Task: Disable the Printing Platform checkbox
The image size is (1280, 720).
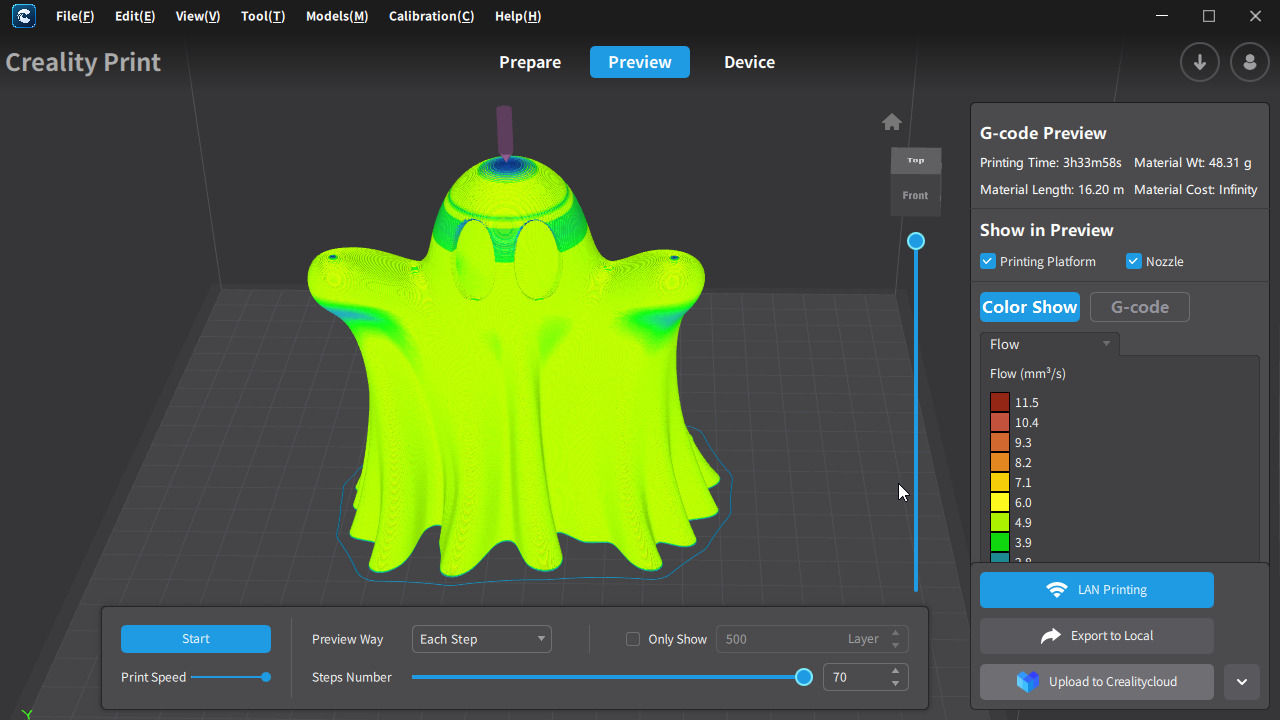Action: [988, 262]
